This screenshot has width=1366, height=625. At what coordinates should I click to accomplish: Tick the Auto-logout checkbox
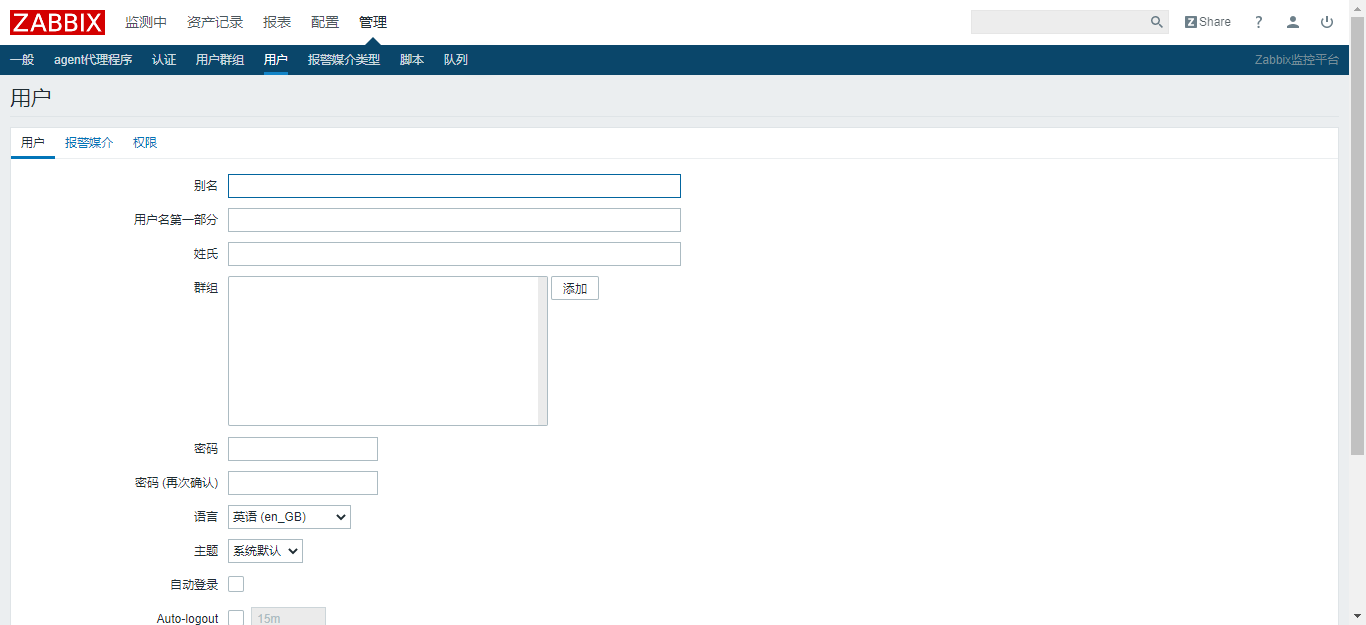pyautogui.click(x=236, y=618)
